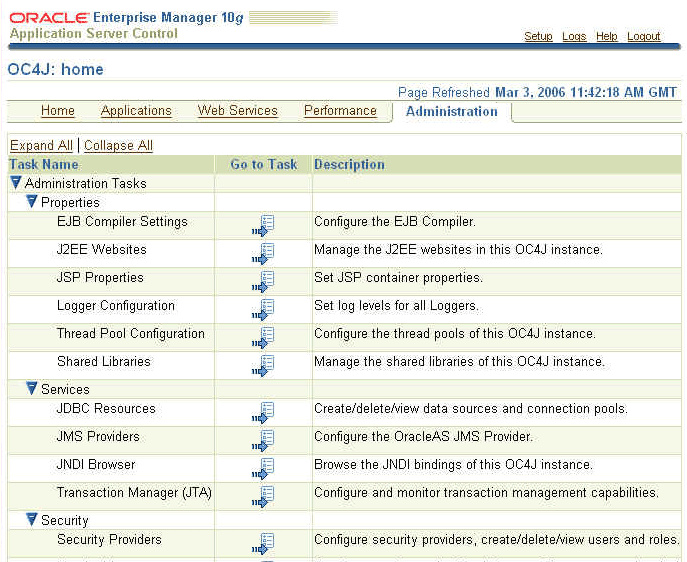Open Go to Task icon for JNDI Browser
The height and width of the screenshot is (562, 687).
[x=263, y=469]
